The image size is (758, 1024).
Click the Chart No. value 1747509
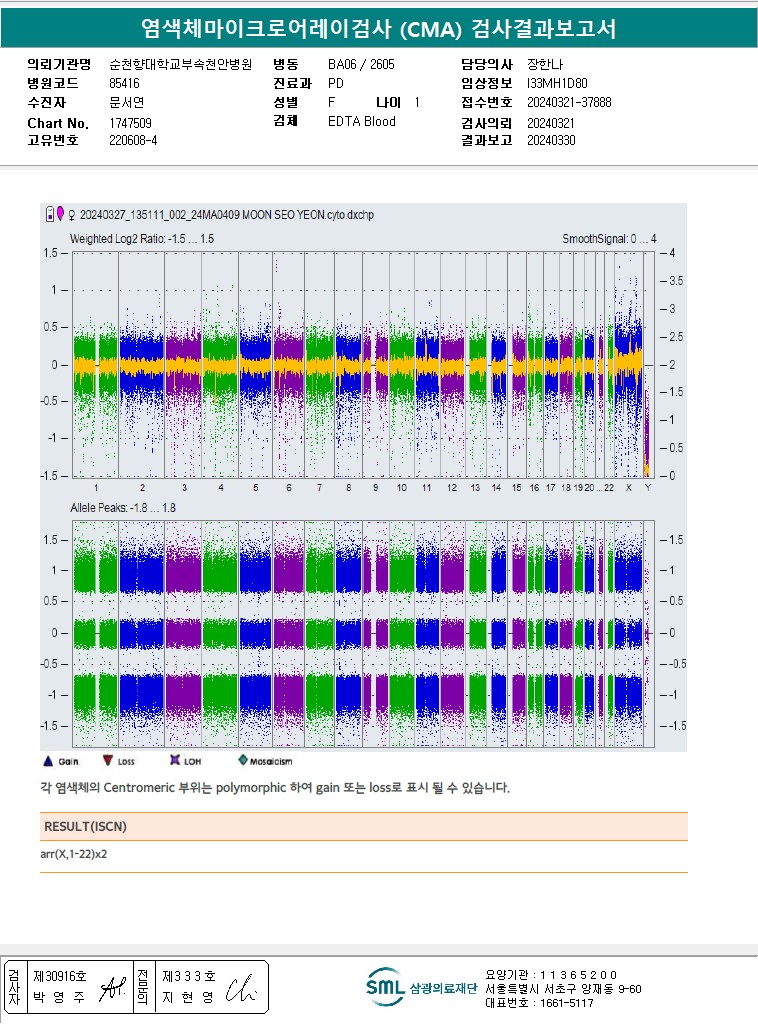coord(130,122)
